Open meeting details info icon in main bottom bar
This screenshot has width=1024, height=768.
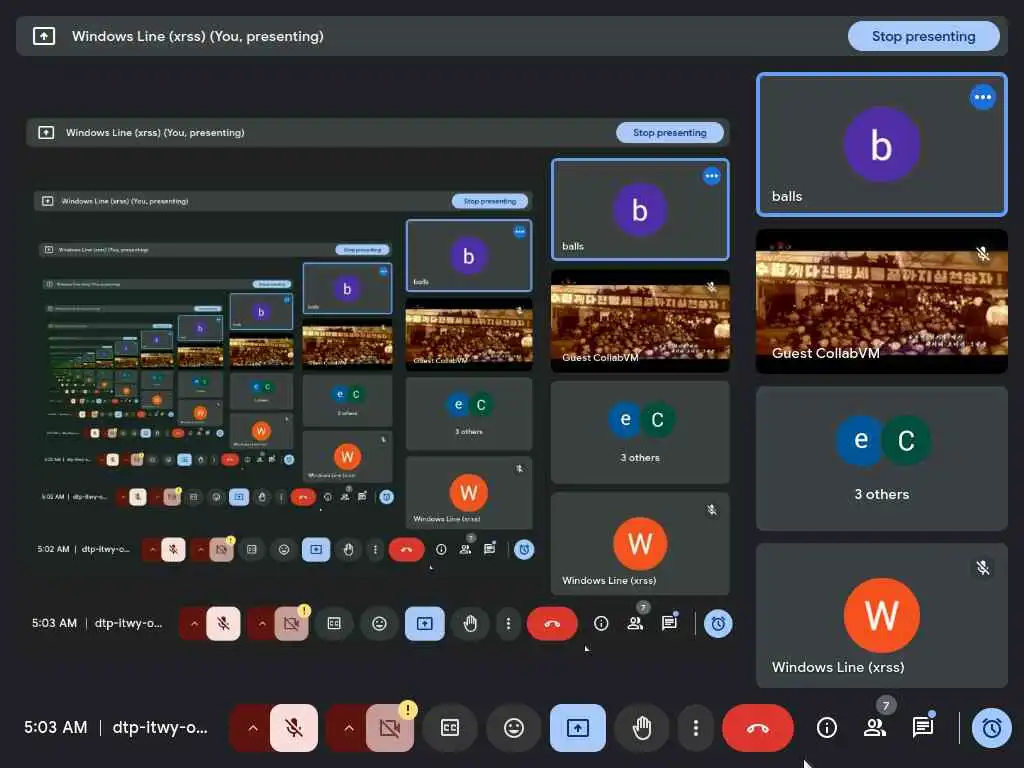pyautogui.click(x=827, y=728)
